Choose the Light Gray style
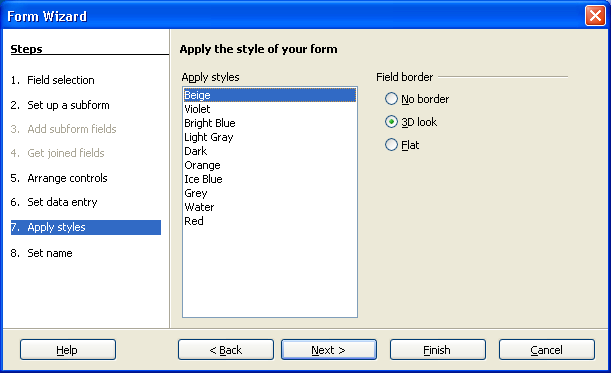 (270, 137)
